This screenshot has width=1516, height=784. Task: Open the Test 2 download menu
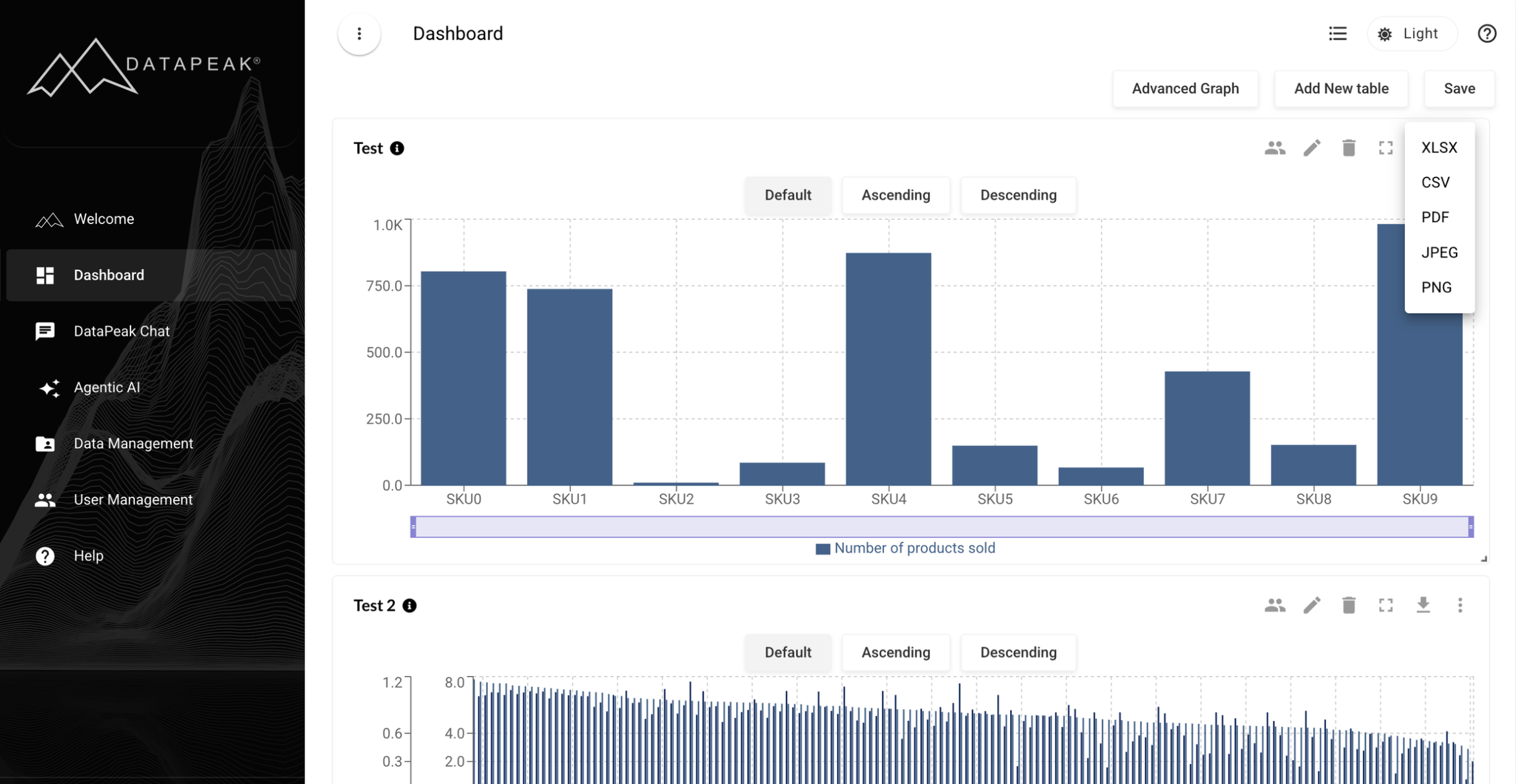point(1423,605)
